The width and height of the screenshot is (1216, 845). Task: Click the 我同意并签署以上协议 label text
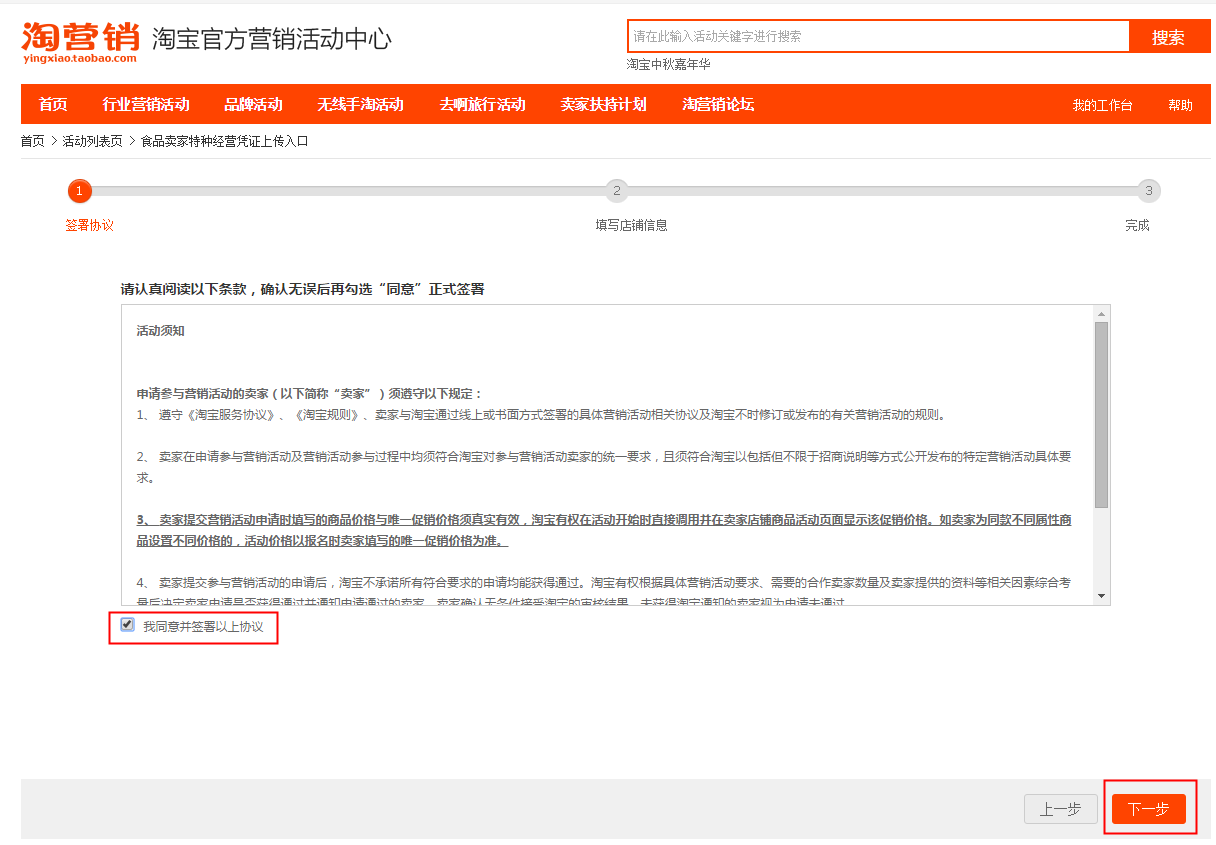pos(203,627)
